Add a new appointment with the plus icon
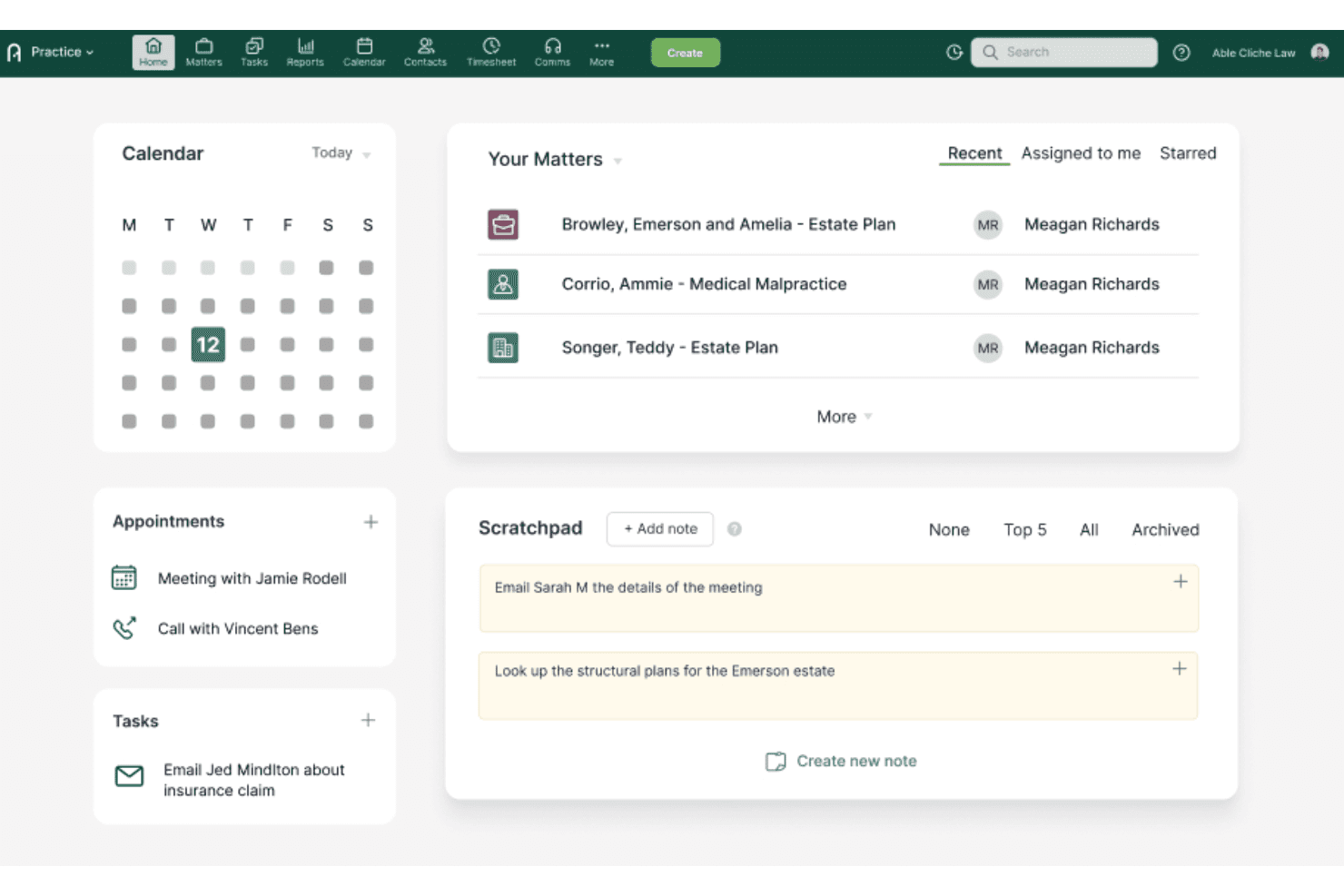This screenshot has width=1344, height=896. click(x=371, y=522)
